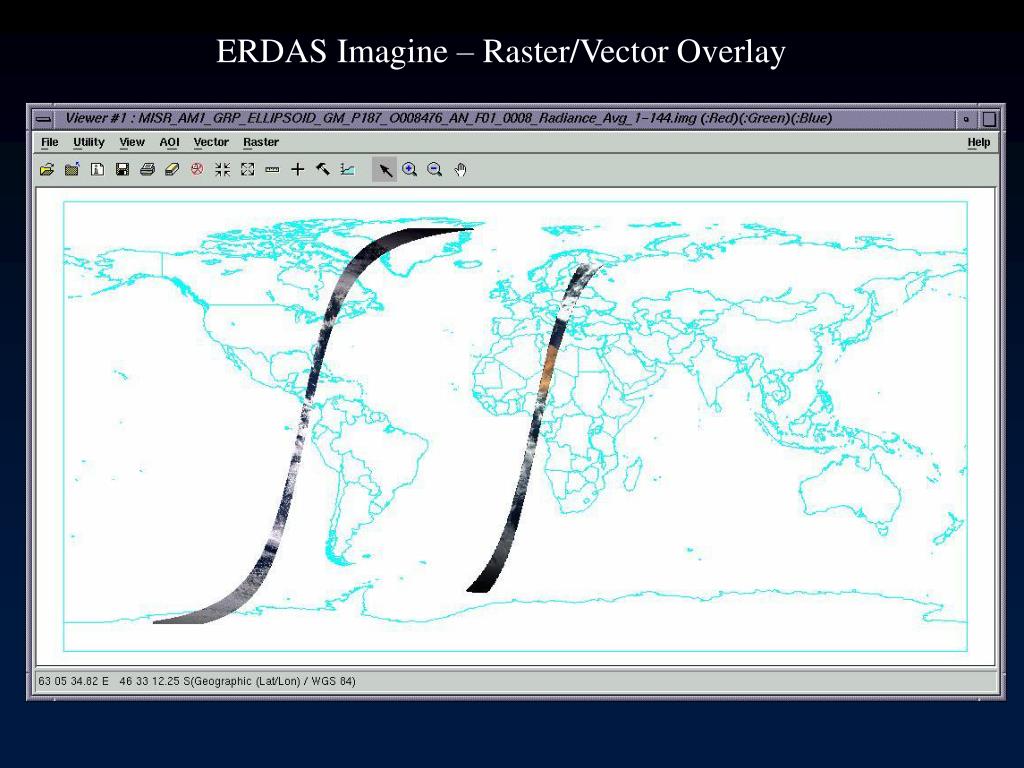Viewport: 1024px width, 768px height.
Task: Click the Close Top Layer icon
Action: (x=72, y=170)
